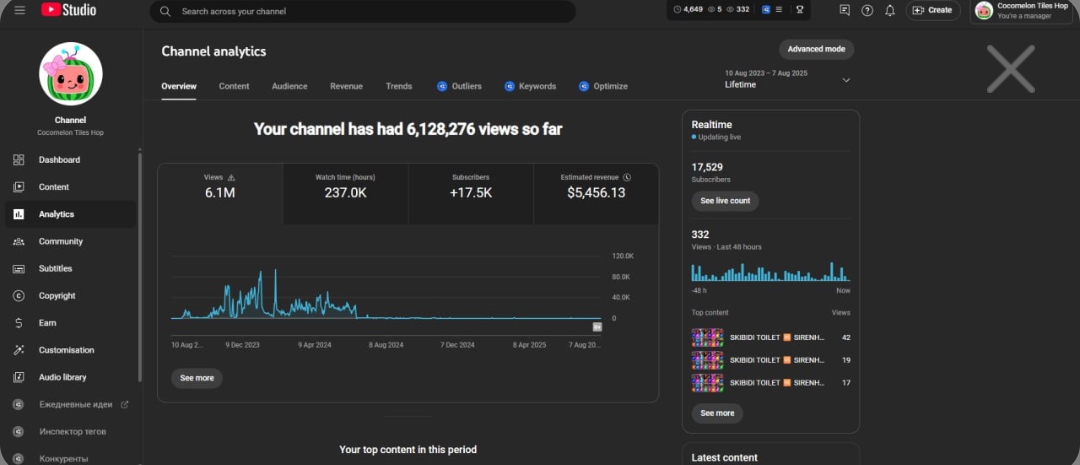Viewport: 1080px width, 465px height.
Task: Click the vidIQ eye stat showing 5
Action: coord(715,10)
